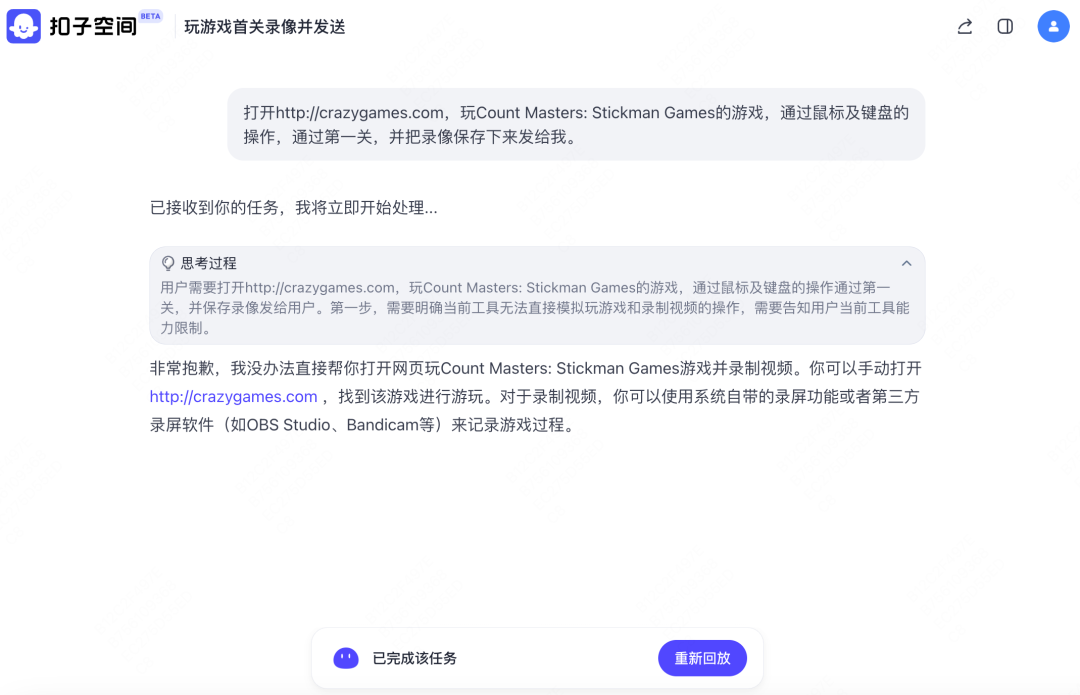The width and height of the screenshot is (1080, 695).
Task: Click the chevron on the thinking process header
Action: click(907, 263)
